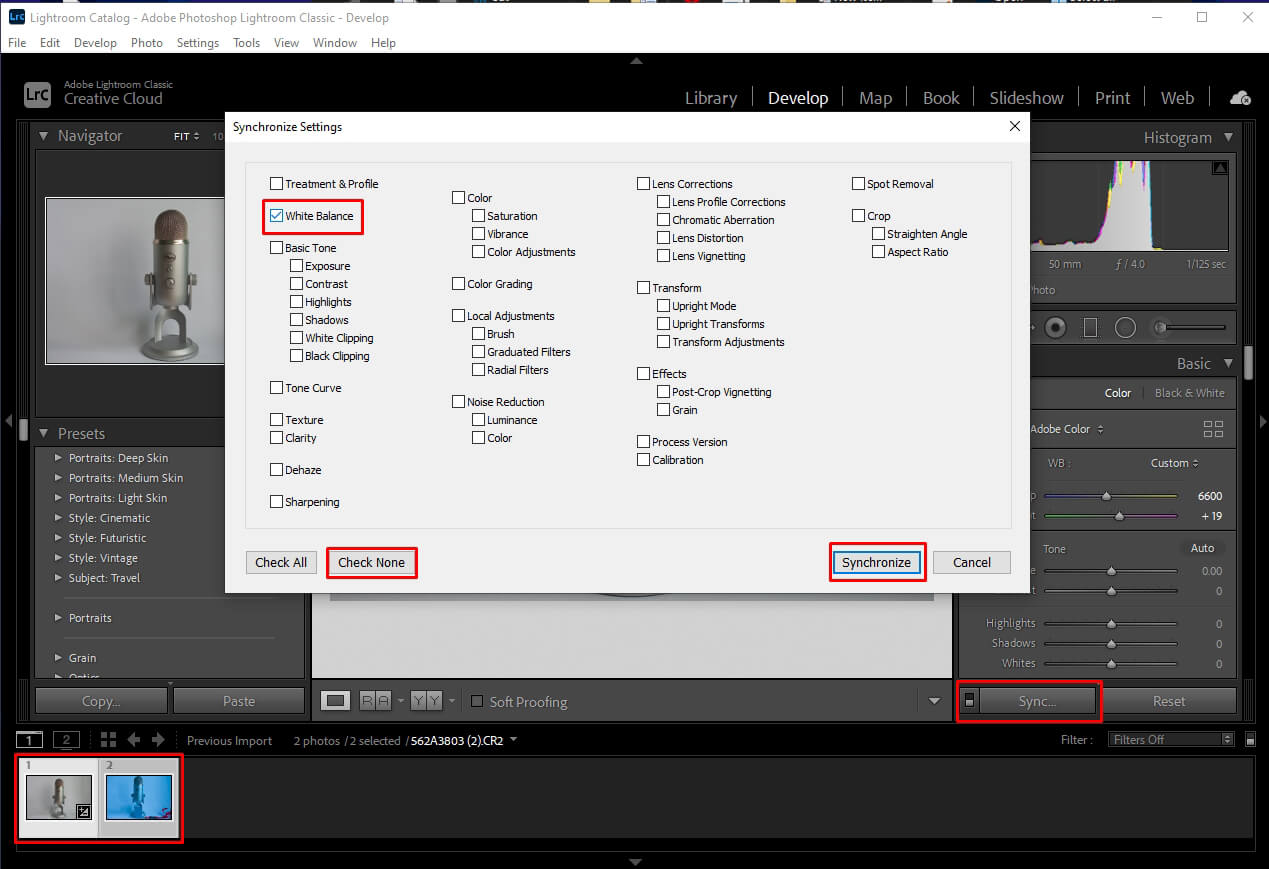Check the Exposure checkbox
The image size is (1269, 869).
click(296, 265)
